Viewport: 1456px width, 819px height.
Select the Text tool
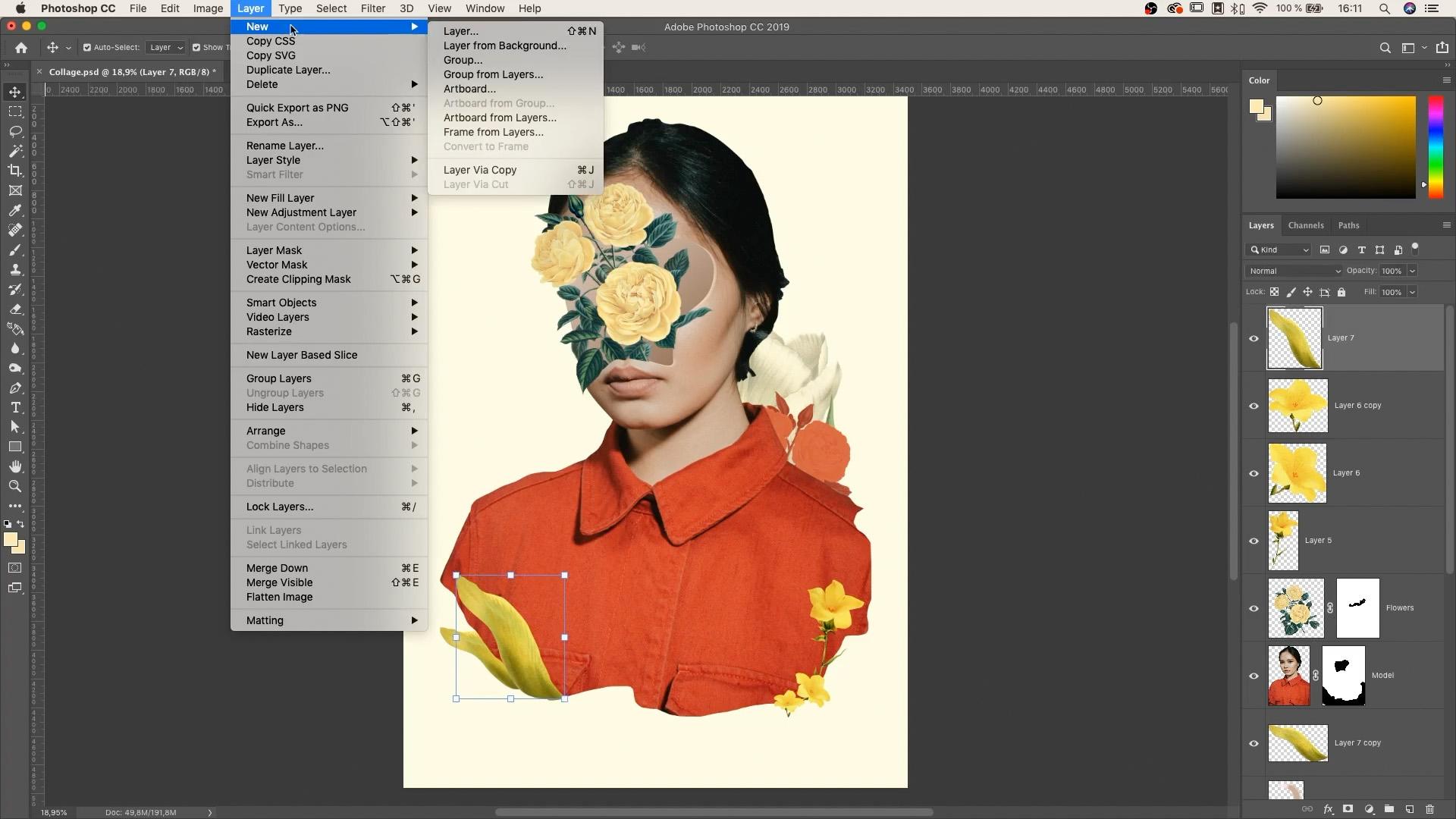click(x=15, y=407)
